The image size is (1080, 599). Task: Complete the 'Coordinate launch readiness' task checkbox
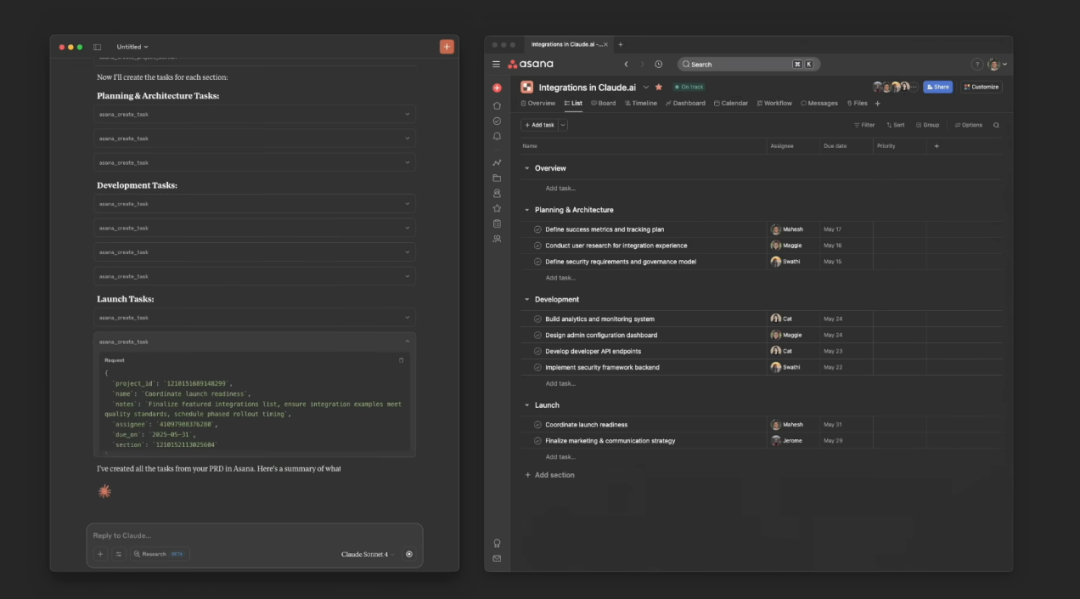537,425
